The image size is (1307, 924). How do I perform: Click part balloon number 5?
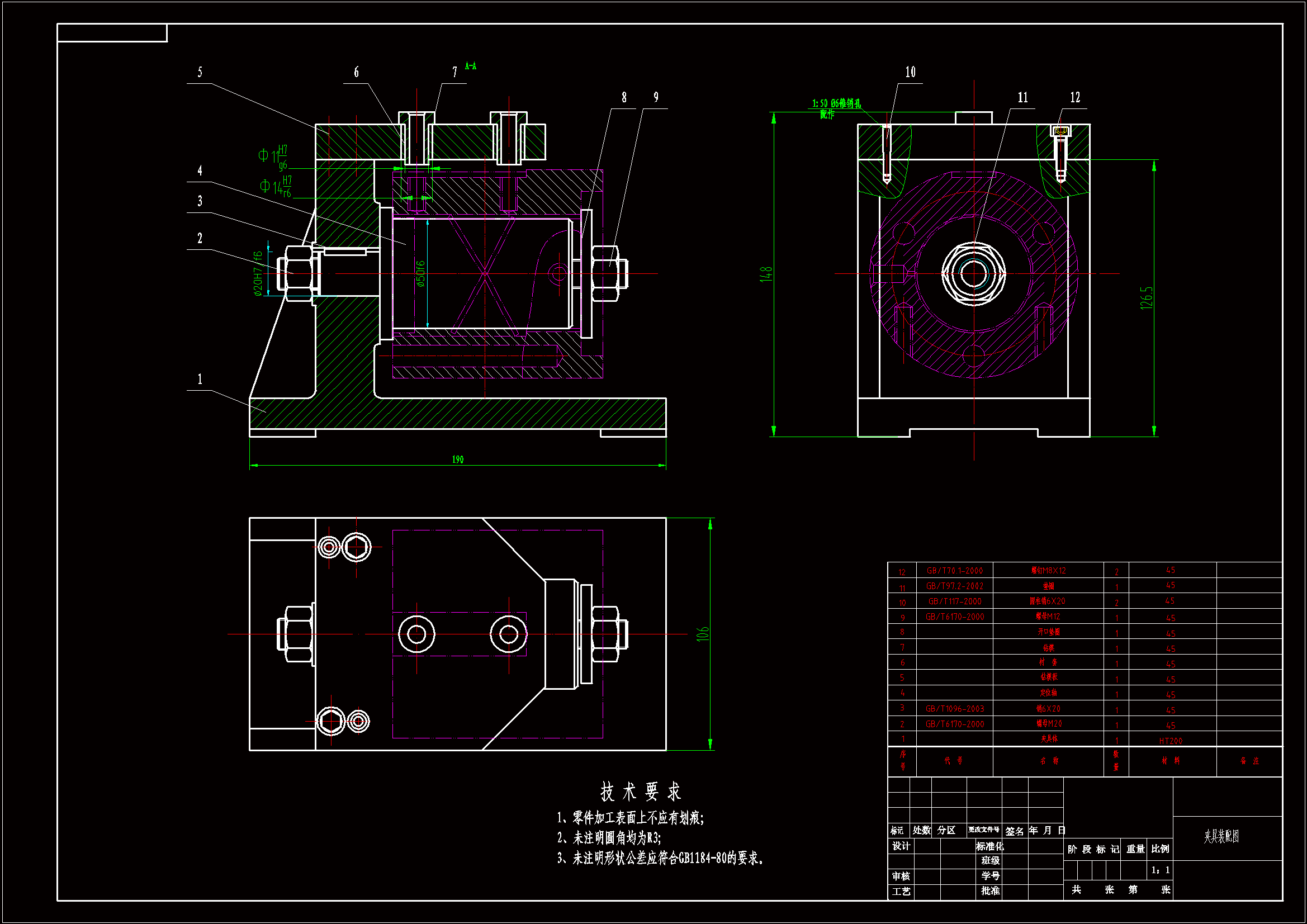click(x=200, y=72)
